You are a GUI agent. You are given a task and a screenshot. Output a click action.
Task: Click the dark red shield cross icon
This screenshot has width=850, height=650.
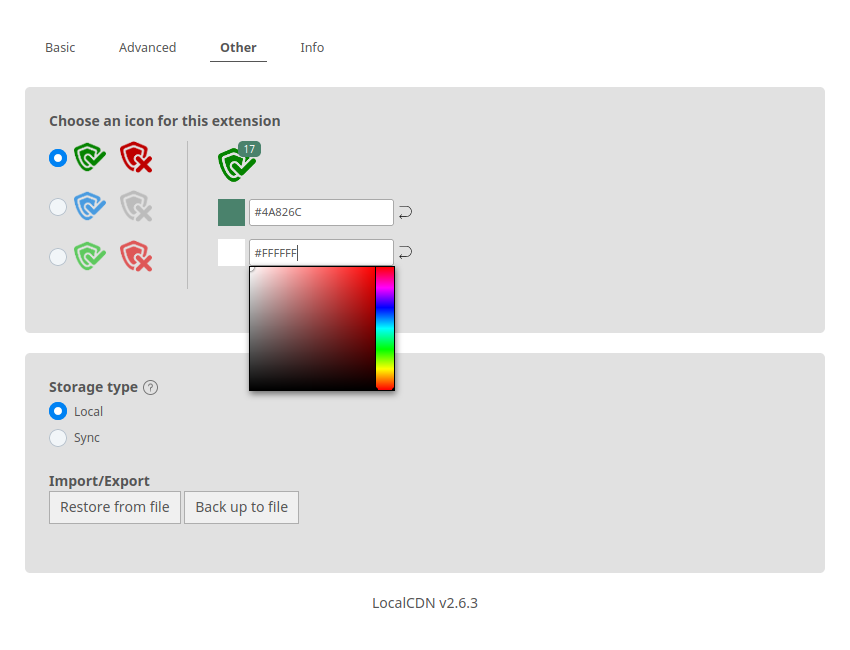point(136,157)
